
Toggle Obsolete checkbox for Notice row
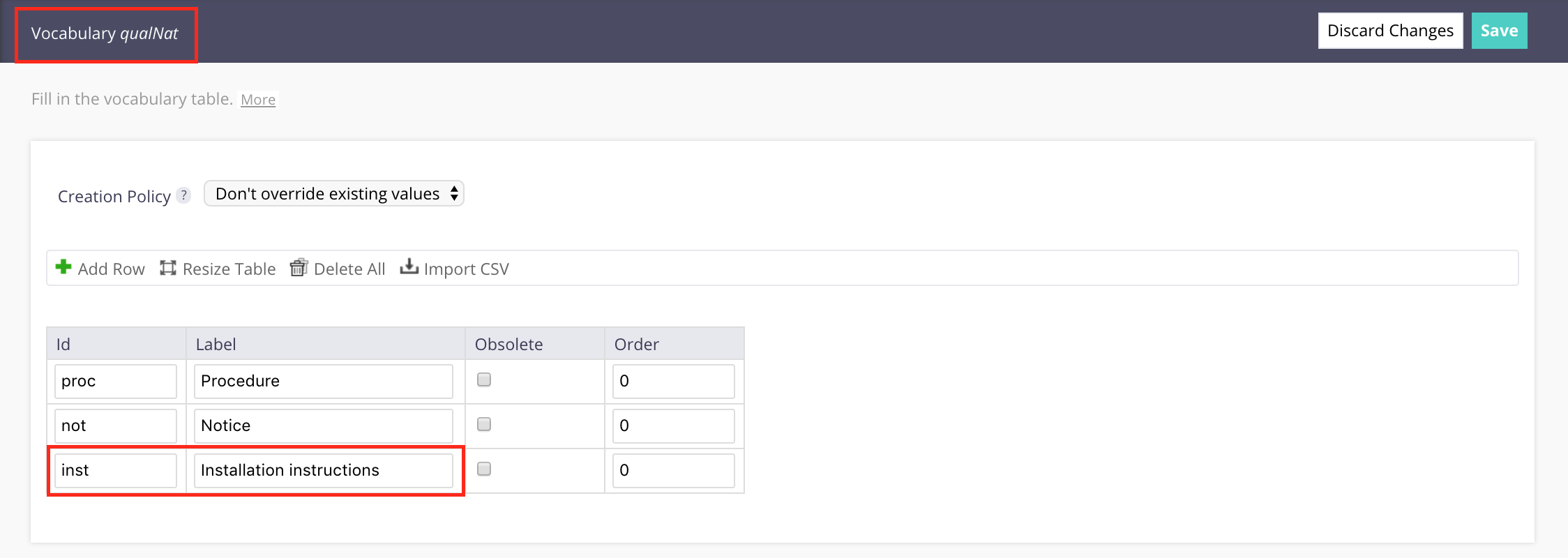point(484,424)
